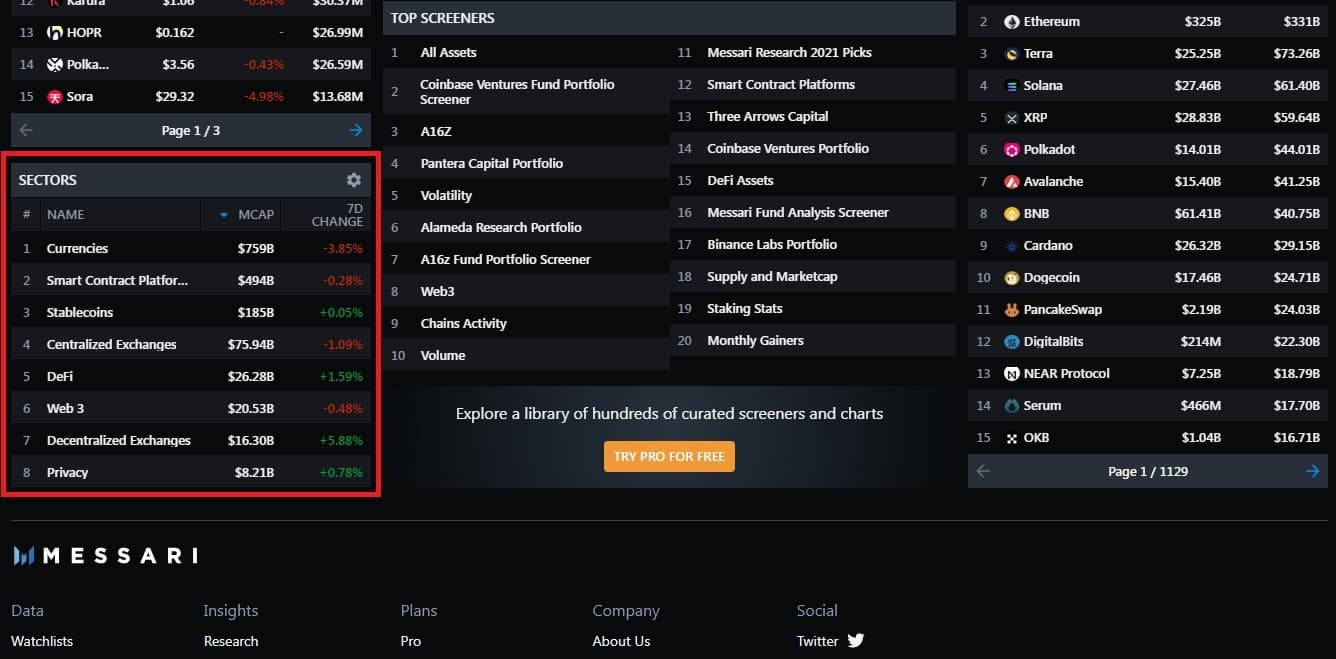Open the A16Z screener in row 3
This screenshot has height=659, width=1336.
pyautogui.click(x=436, y=132)
